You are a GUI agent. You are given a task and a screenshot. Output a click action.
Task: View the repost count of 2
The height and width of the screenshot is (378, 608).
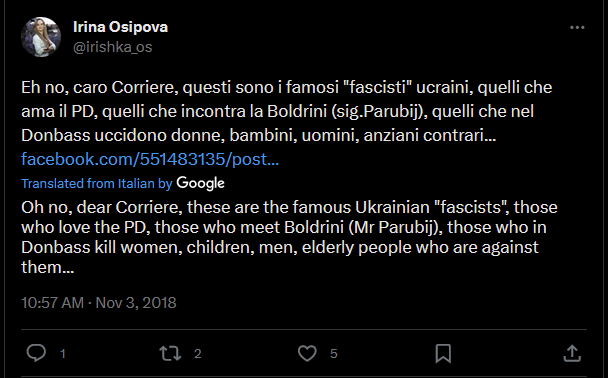(198, 354)
